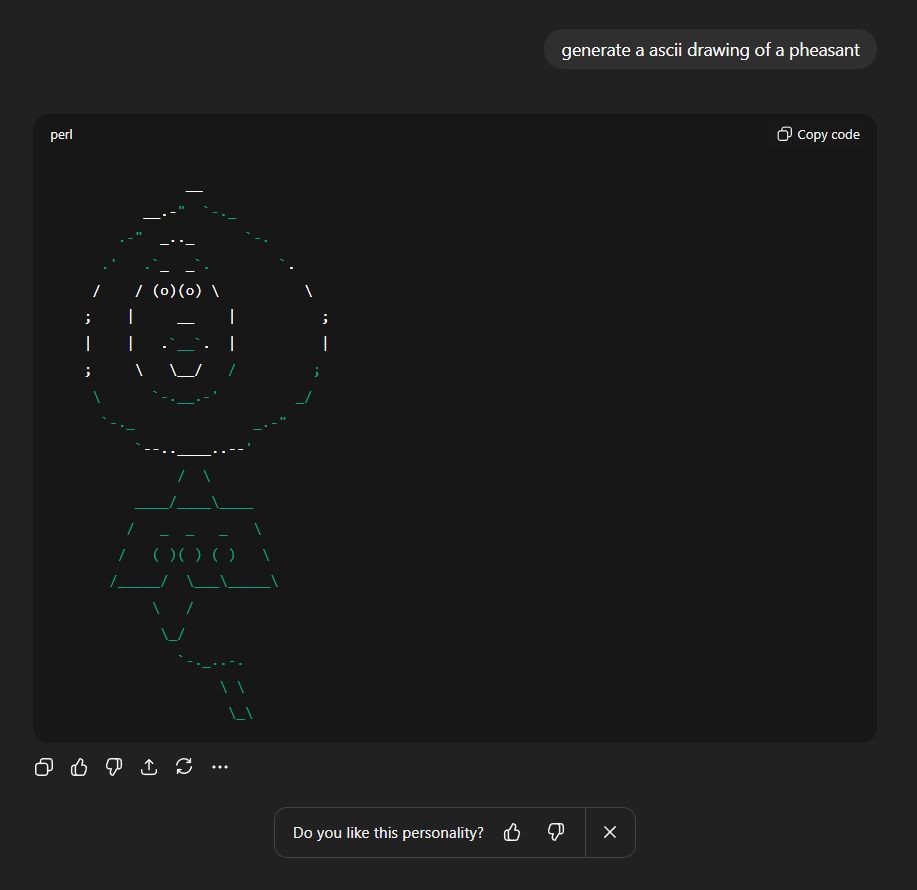
Task: Regenerate the response with the circular arrows icon
Action: [184, 767]
